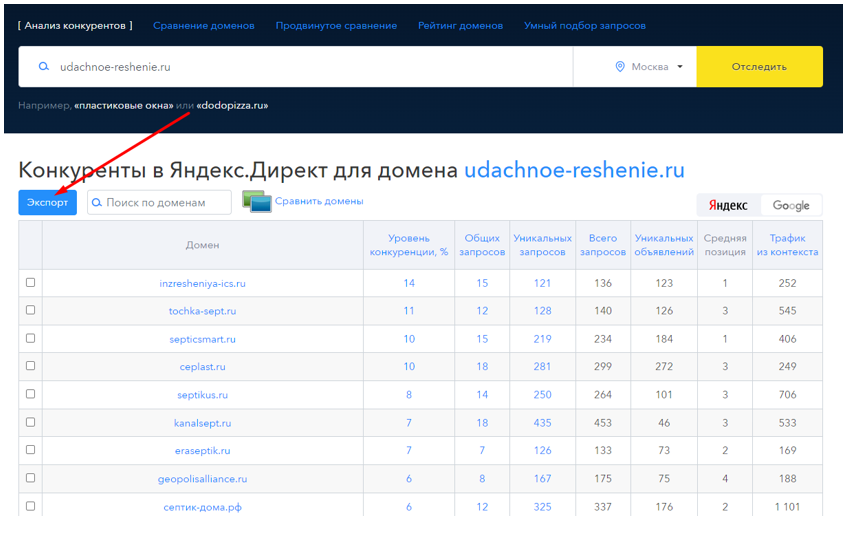Open the ceplast.ru domain link
The height and width of the screenshot is (549, 852).
point(202,367)
